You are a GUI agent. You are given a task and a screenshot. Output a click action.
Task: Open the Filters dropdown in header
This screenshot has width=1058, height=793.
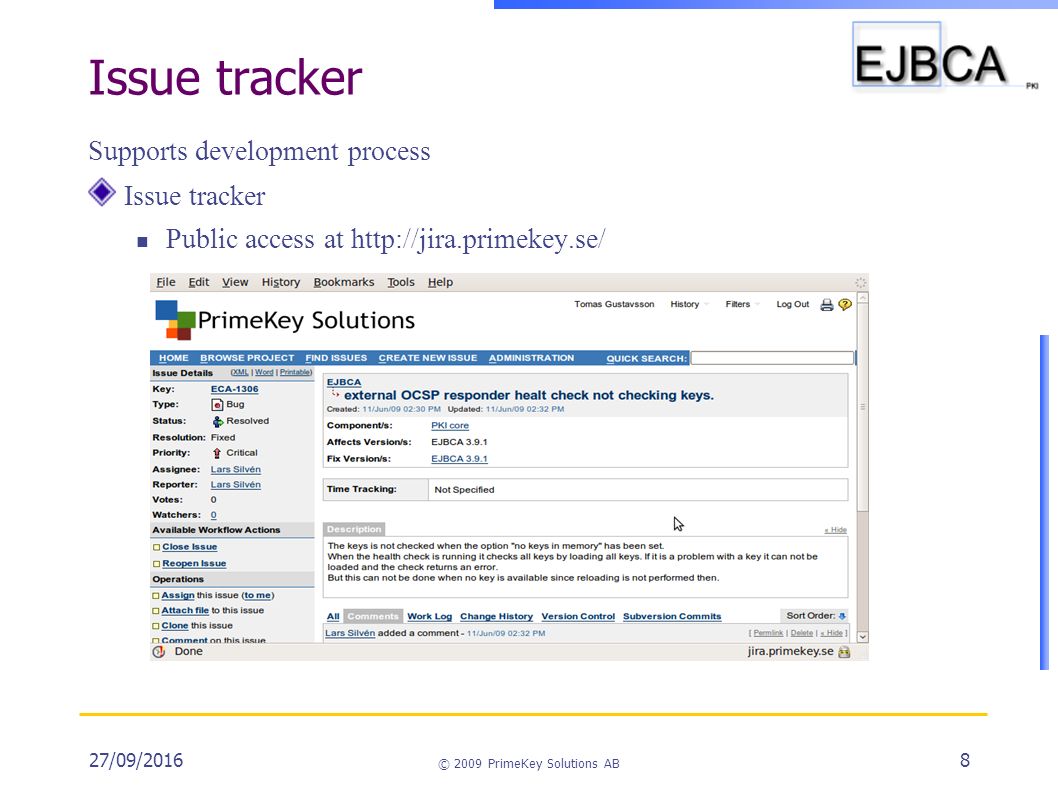[742, 304]
